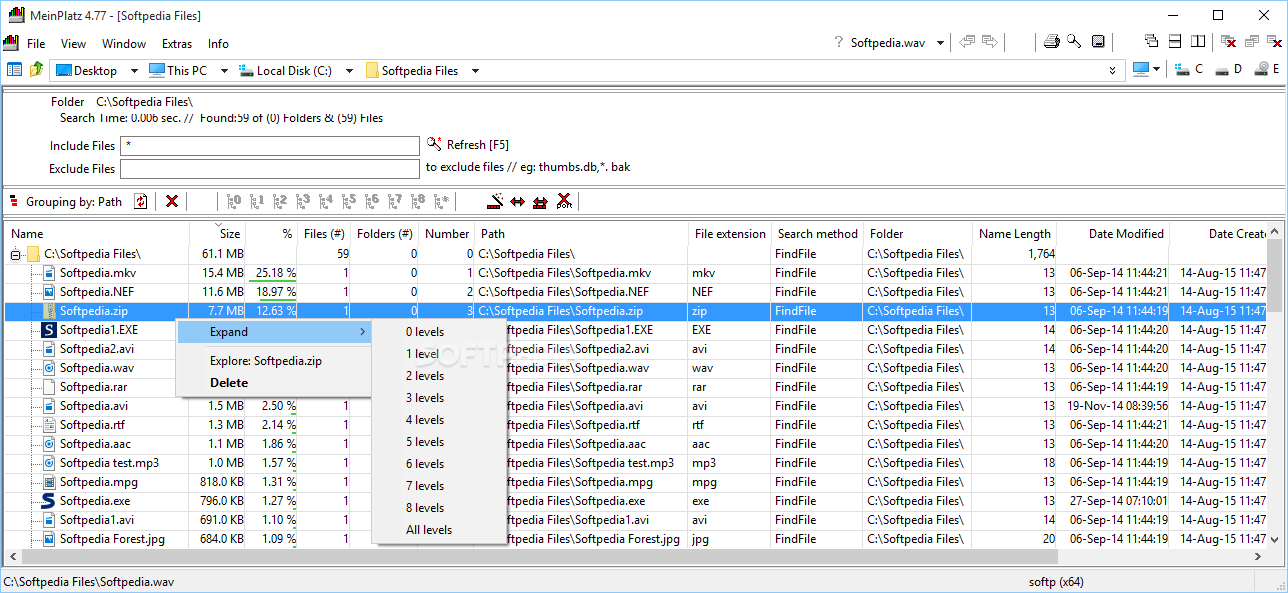Image resolution: width=1288 pixels, height=593 pixels.
Task: Click the next window arrow icon
Action: pyautogui.click(x=990, y=42)
